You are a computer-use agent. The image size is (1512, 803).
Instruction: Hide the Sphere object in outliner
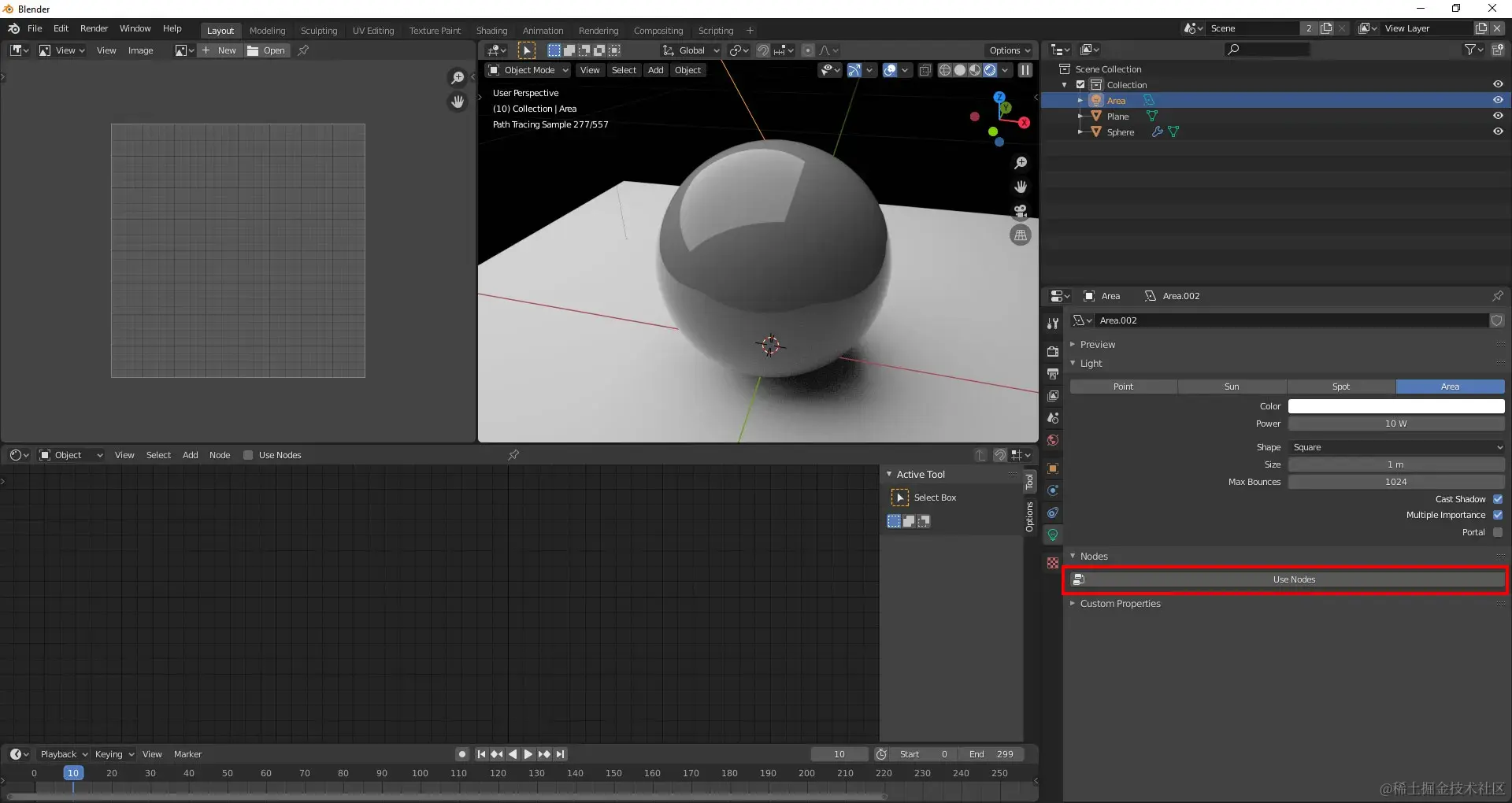tap(1498, 131)
